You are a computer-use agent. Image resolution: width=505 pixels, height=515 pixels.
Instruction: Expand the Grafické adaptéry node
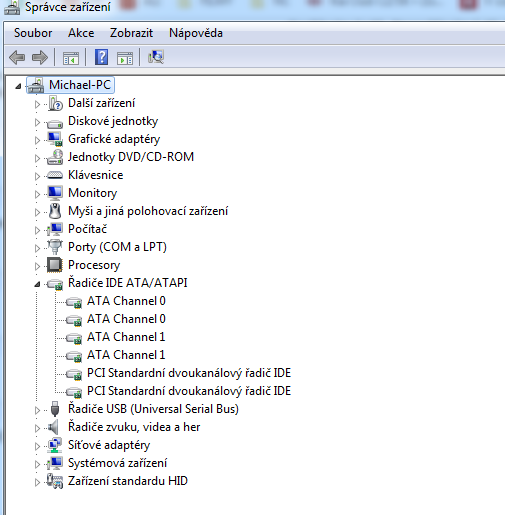coord(37,140)
